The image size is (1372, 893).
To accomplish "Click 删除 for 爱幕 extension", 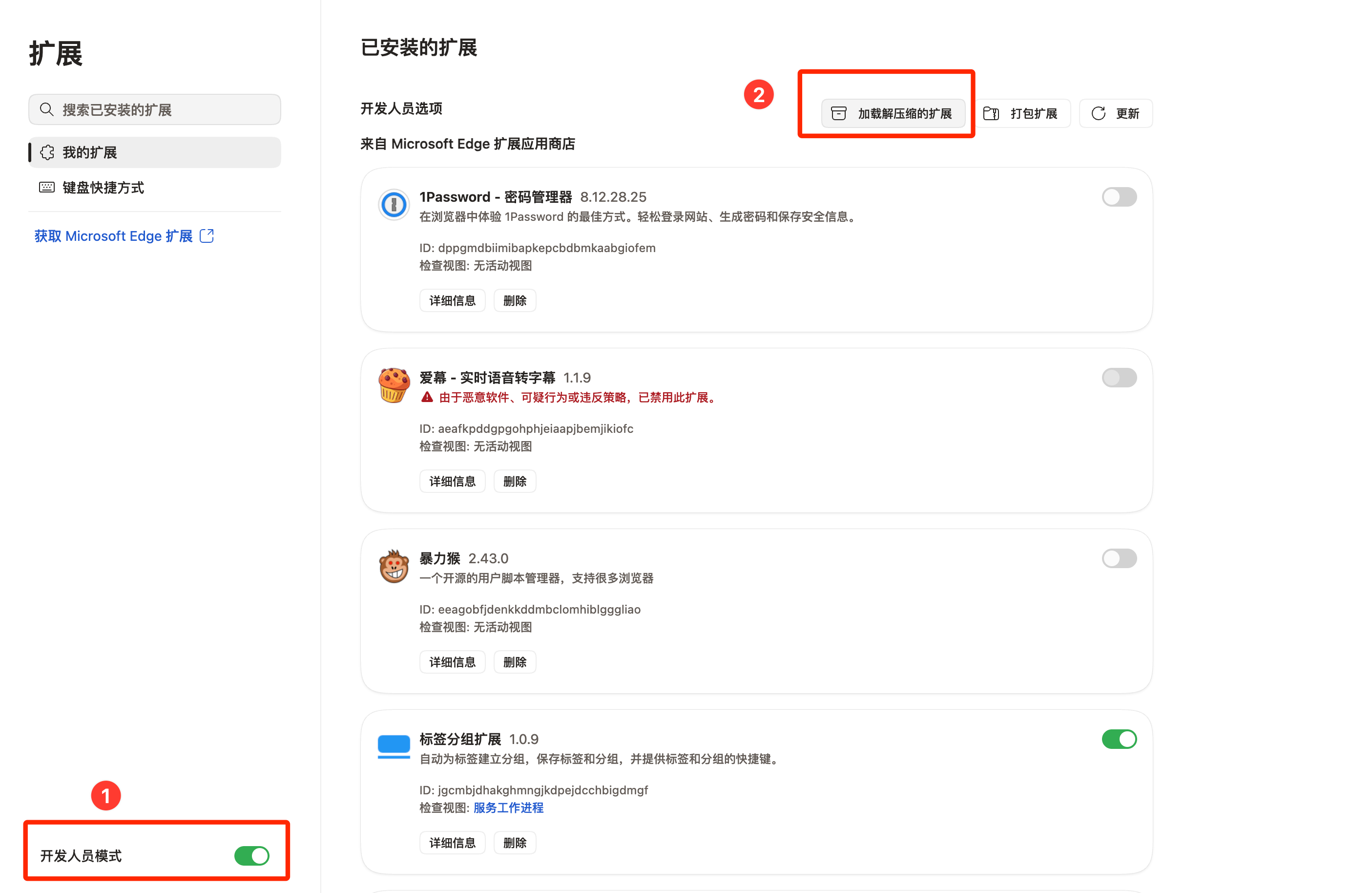I will pos(515,481).
